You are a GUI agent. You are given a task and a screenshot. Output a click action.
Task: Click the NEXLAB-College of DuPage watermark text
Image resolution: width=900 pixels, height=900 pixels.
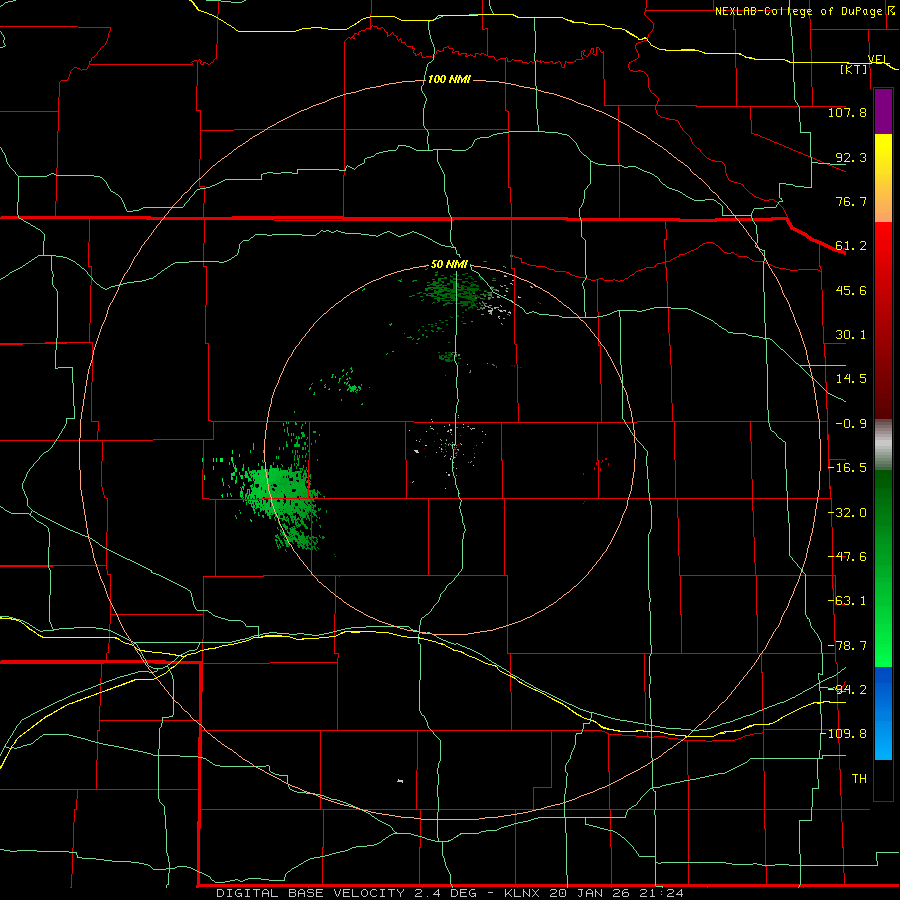coord(798,11)
